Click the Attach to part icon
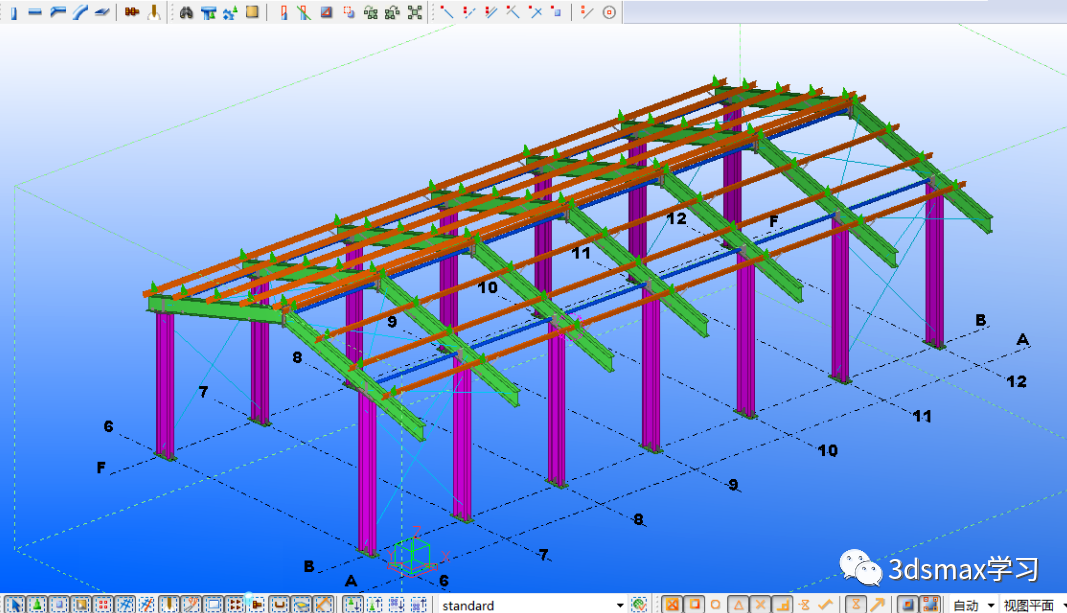This screenshot has height=613, width=1067. click(x=371, y=12)
